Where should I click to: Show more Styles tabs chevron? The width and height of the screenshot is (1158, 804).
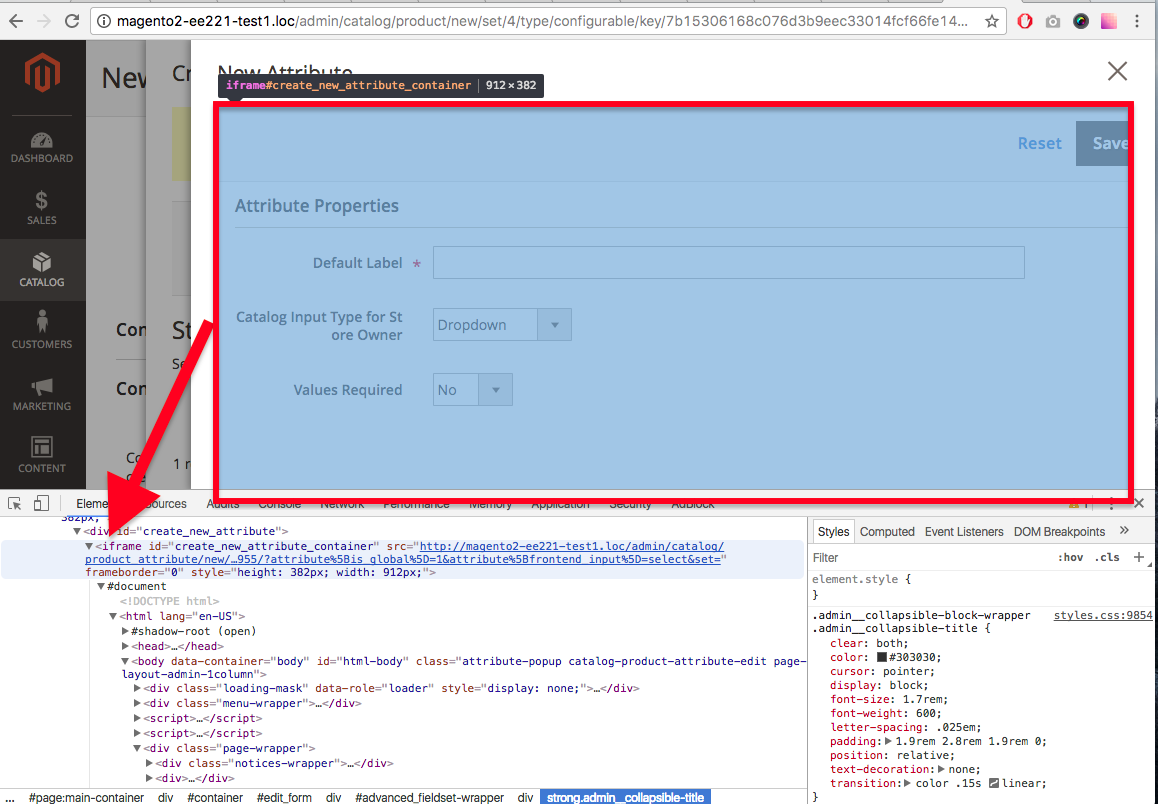pyautogui.click(x=1124, y=530)
